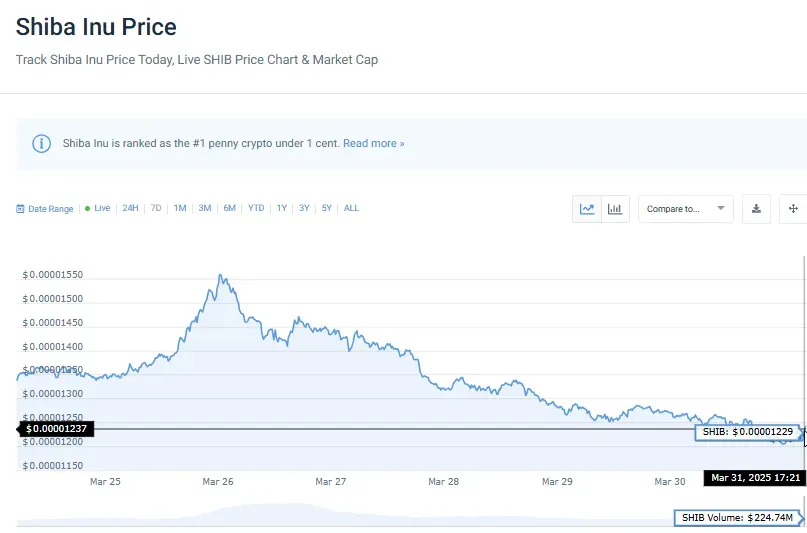Select the 1M time range

pos(180,208)
